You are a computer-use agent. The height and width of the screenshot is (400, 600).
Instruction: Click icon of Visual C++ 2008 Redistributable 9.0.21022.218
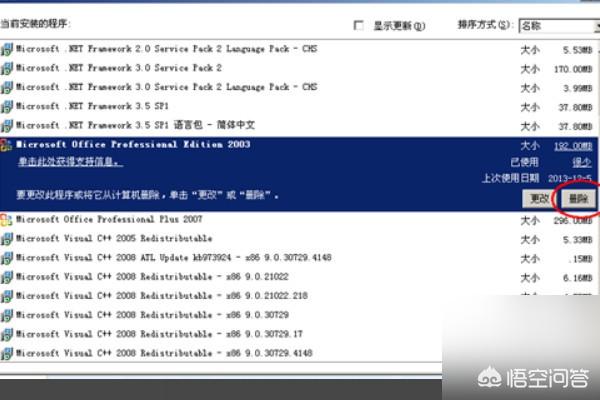(7, 297)
